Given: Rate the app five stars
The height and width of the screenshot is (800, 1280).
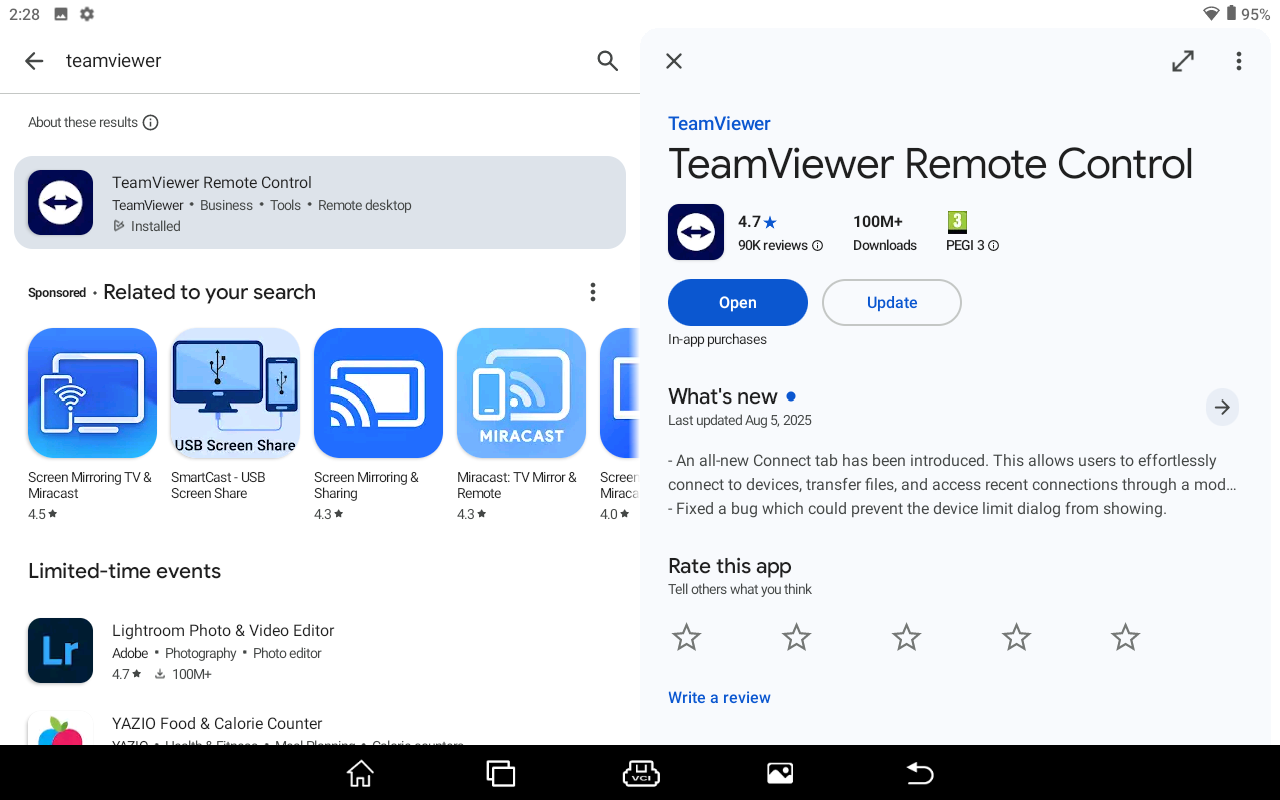Looking at the screenshot, I should (1125, 637).
